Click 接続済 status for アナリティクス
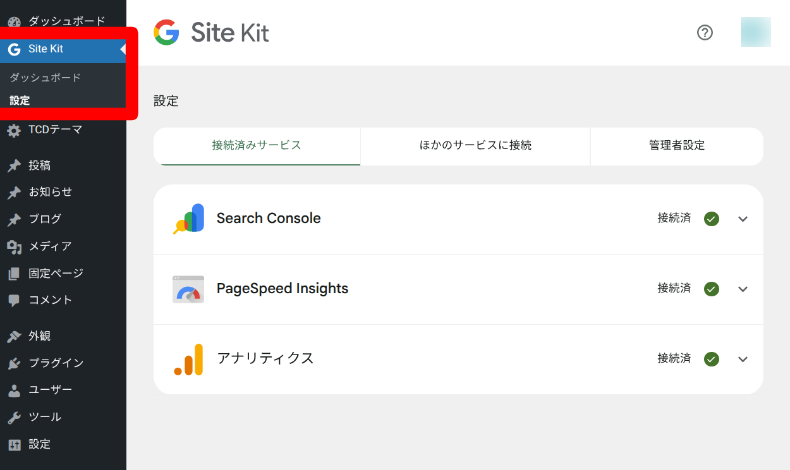 (674, 358)
